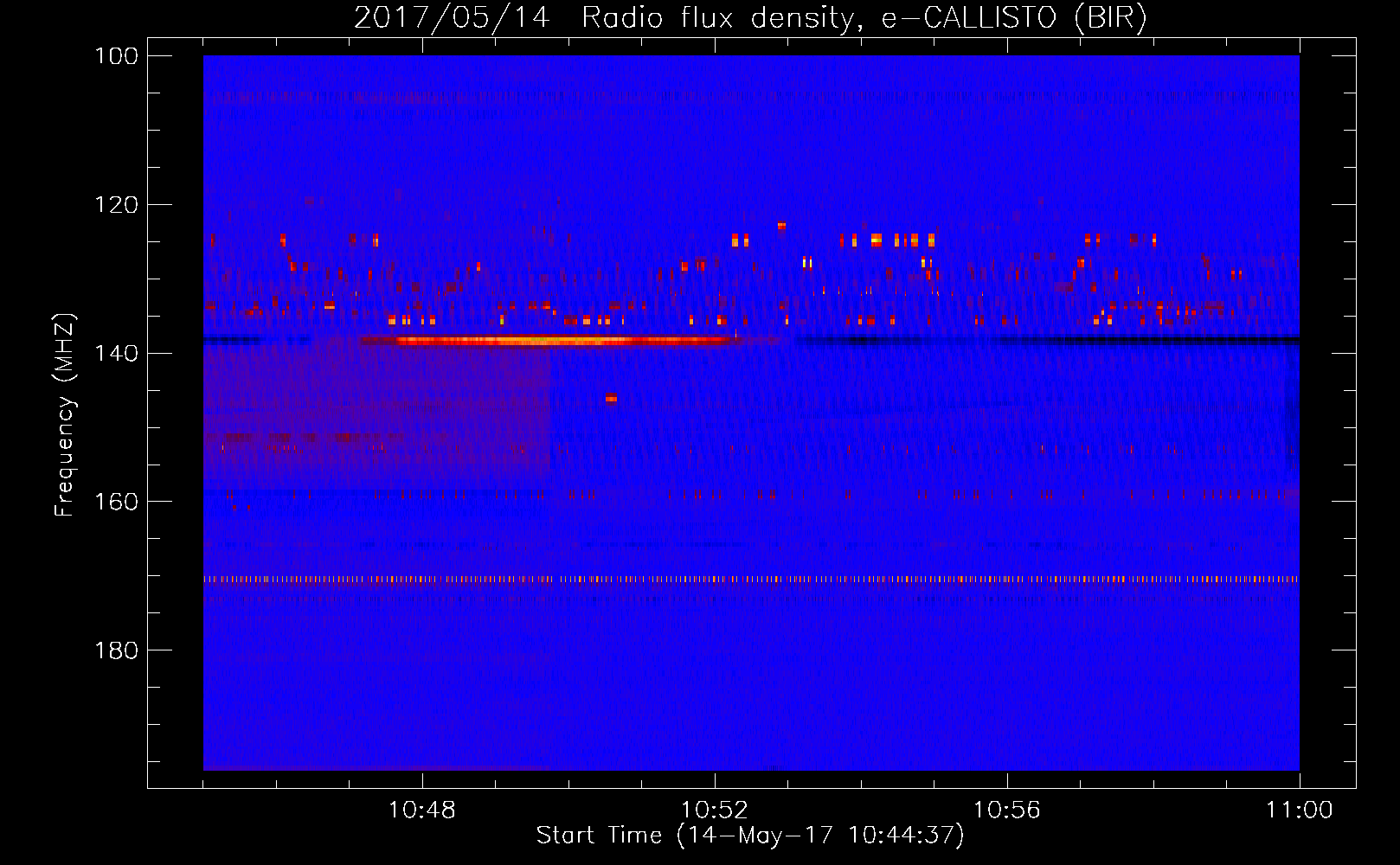1400x865 pixels.
Task: Click the time label 10:56
Action: (x=1007, y=811)
